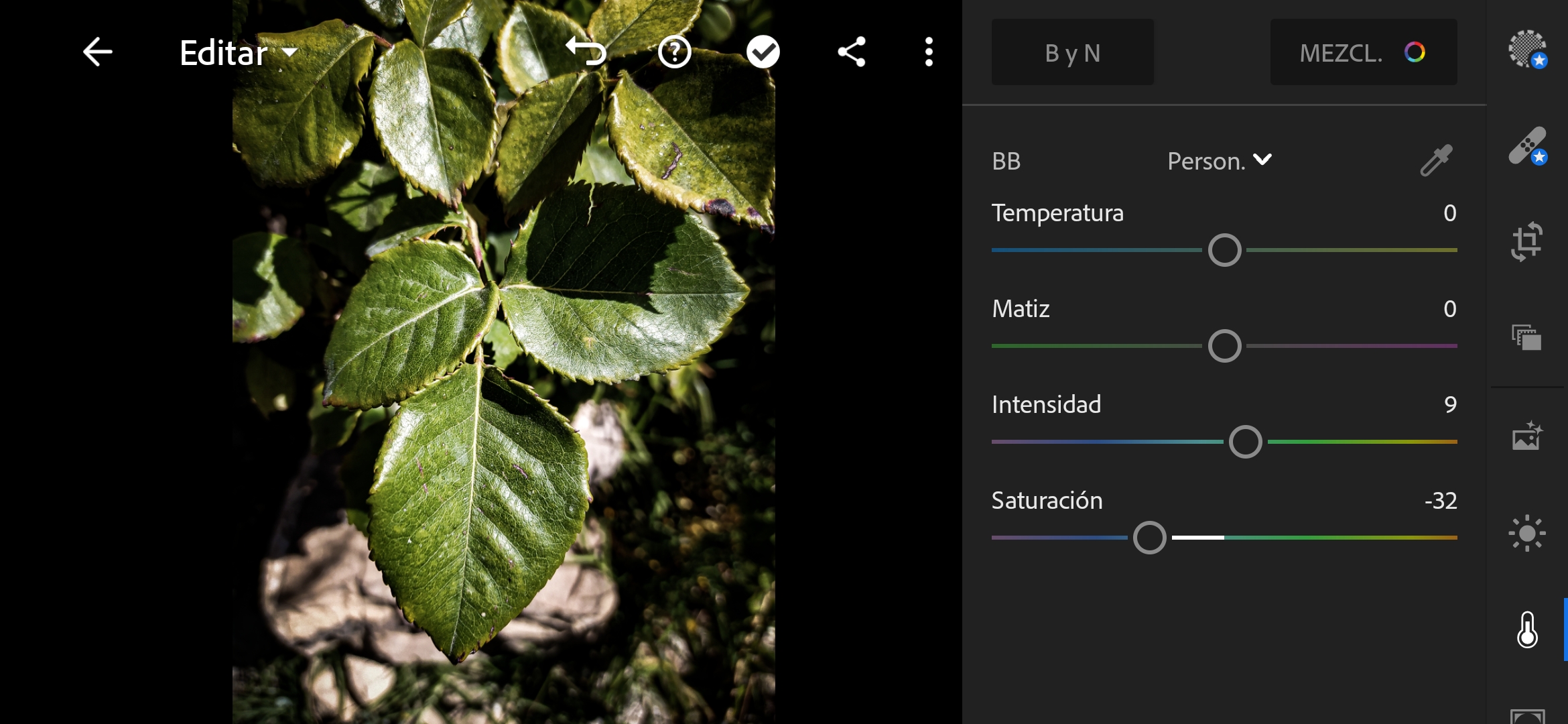Open the MEZCL. color mixer

[1364, 52]
